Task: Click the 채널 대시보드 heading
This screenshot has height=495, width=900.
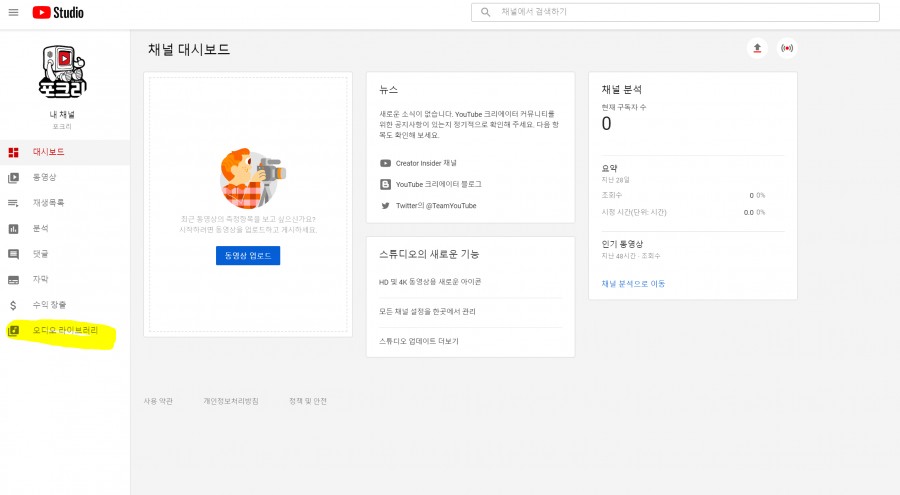Action: [x=189, y=50]
